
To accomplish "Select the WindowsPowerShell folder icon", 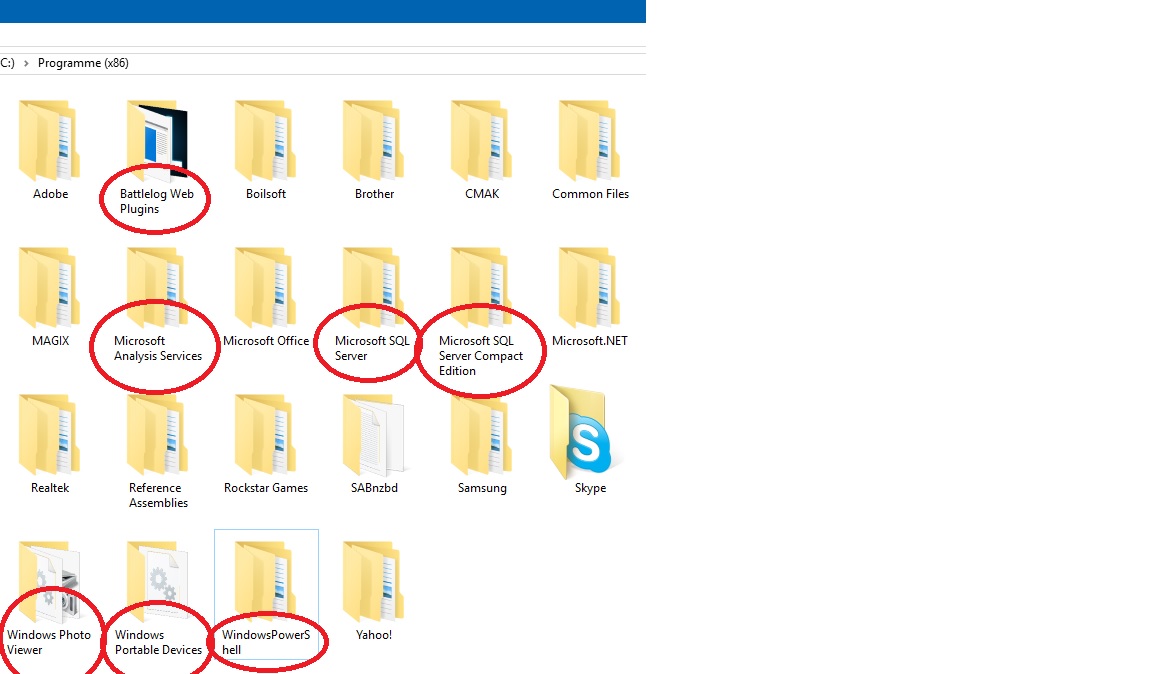I will click(265, 581).
